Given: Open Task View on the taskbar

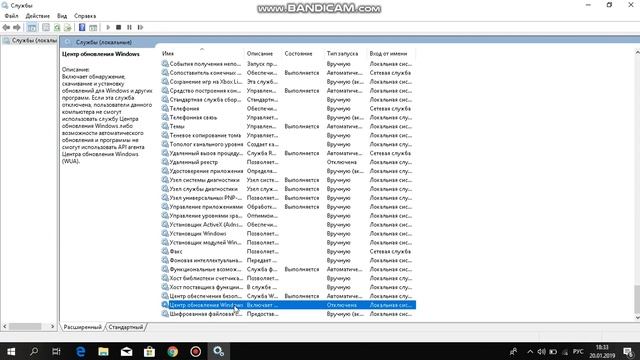Looking at the screenshot, I should pyautogui.click(x=56, y=351).
